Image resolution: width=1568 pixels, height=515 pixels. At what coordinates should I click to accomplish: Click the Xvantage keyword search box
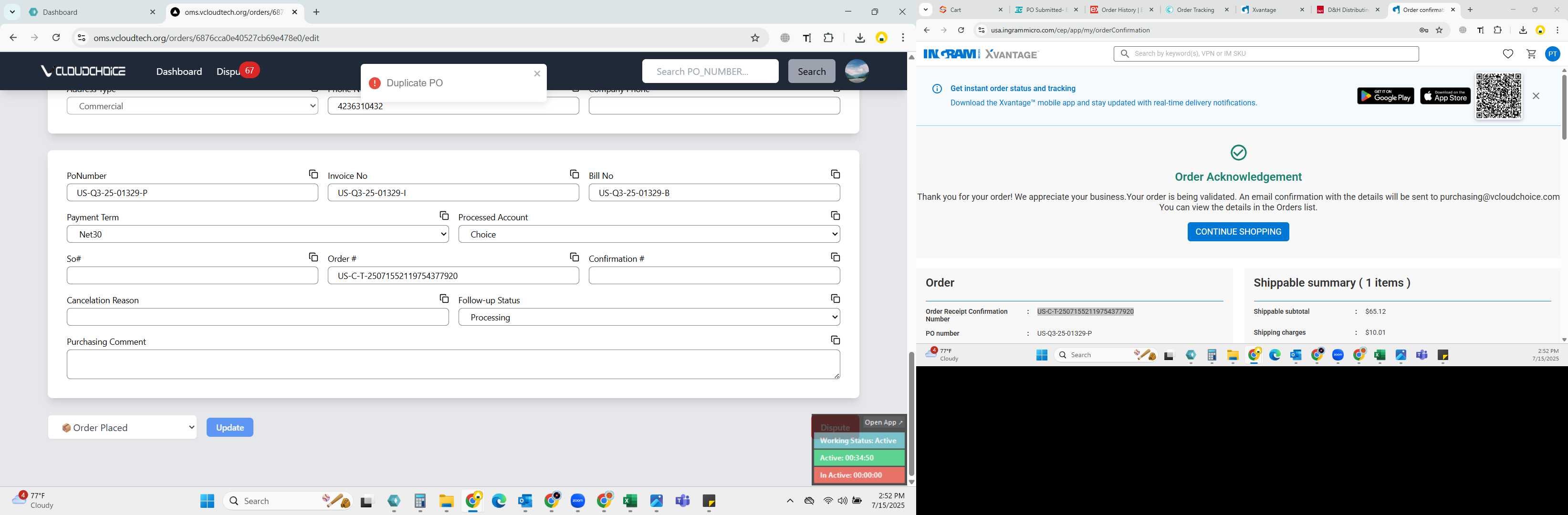tap(1266, 53)
